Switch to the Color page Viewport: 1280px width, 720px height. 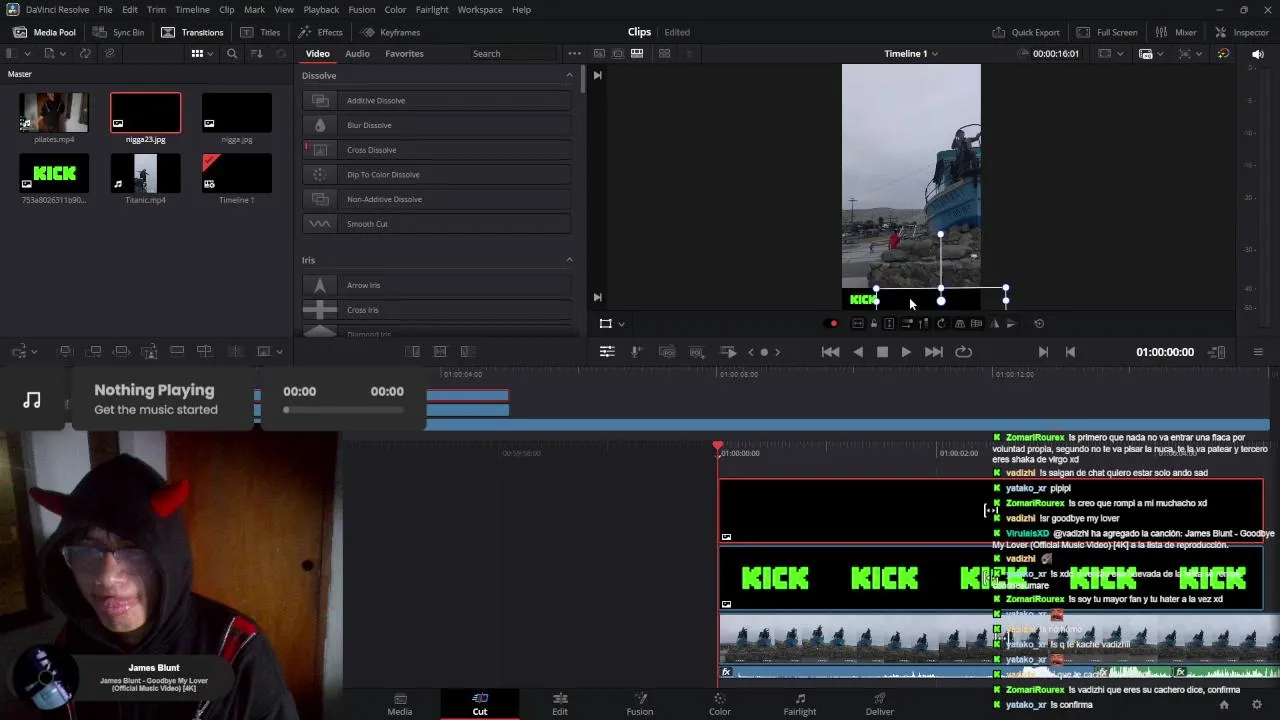coord(720,704)
